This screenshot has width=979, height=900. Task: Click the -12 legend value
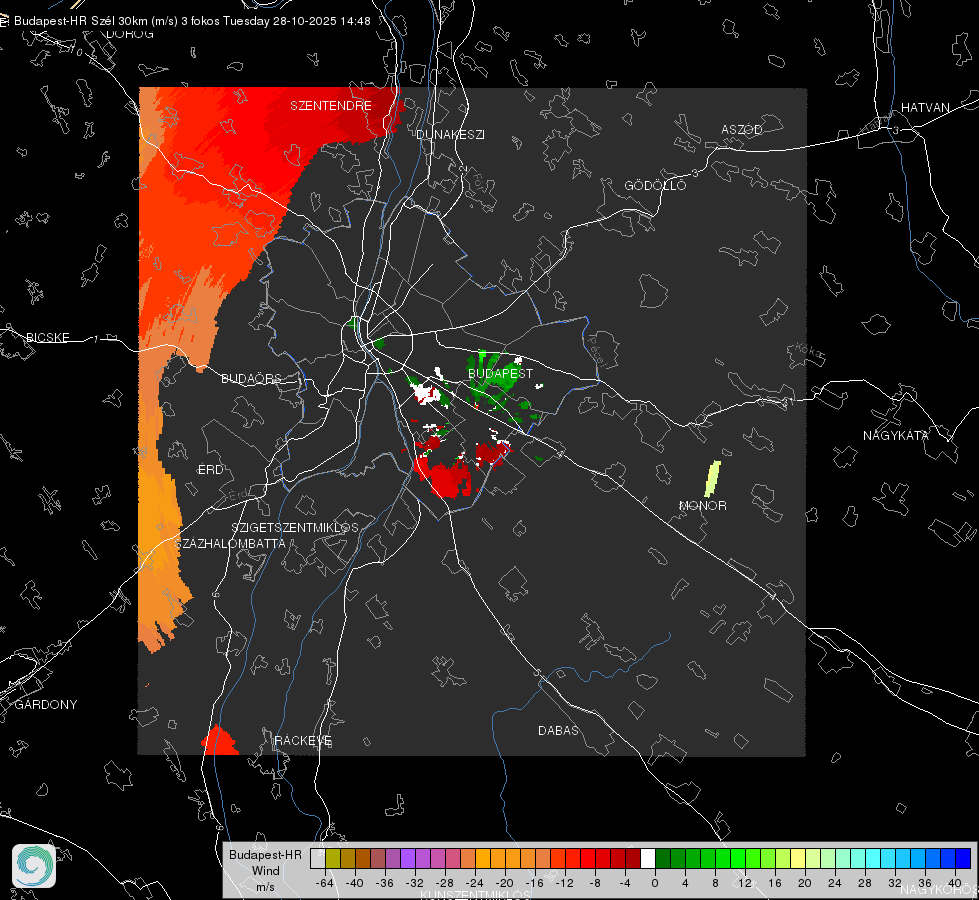(x=564, y=883)
